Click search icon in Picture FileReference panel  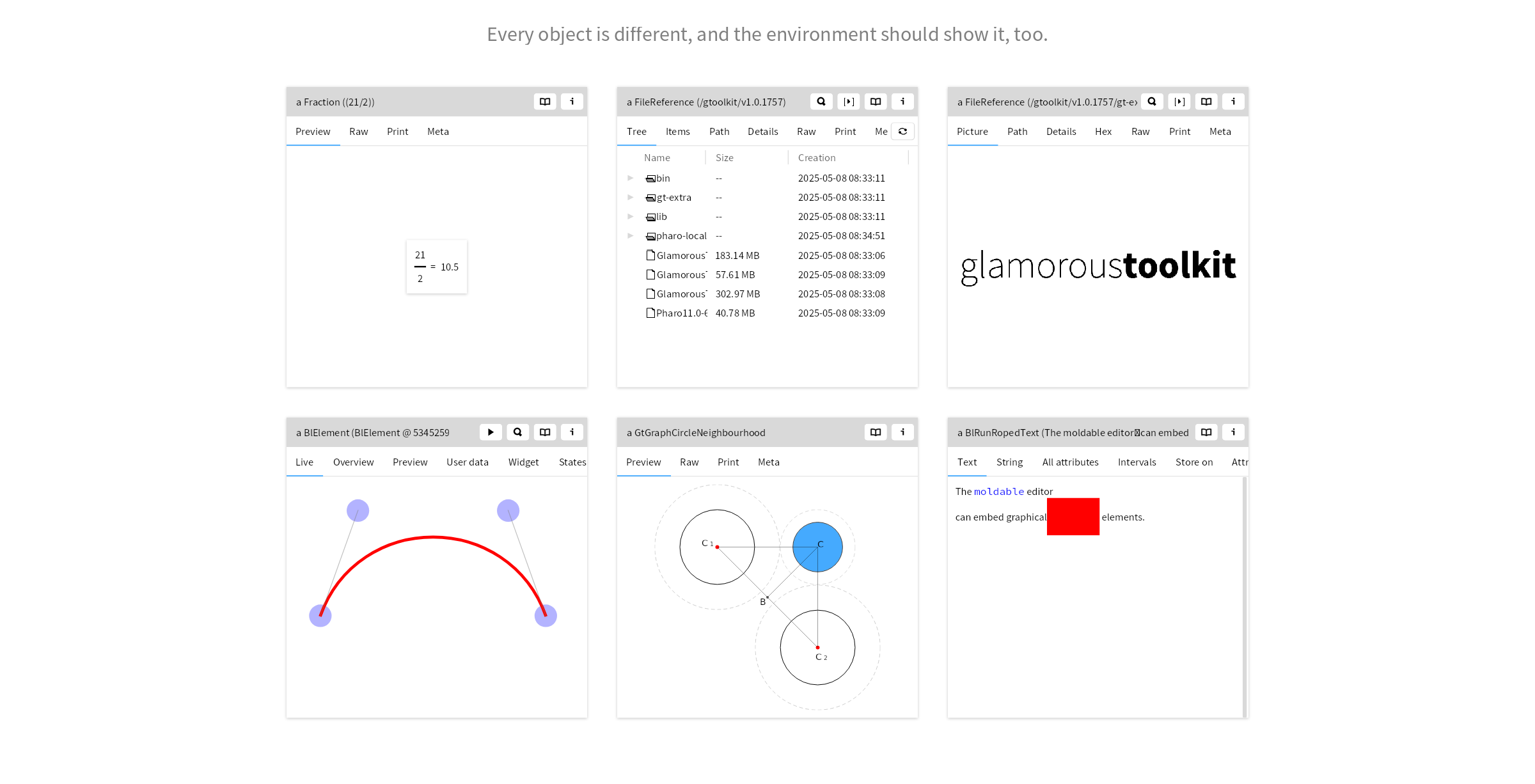(x=1152, y=102)
